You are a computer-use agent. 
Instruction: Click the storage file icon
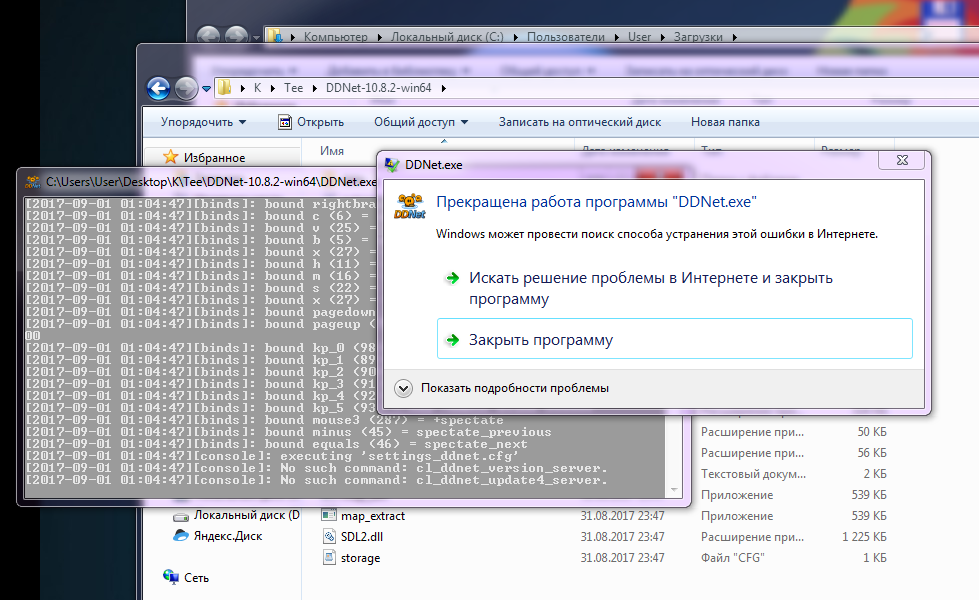pyautogui.click(x=330, y=557)
